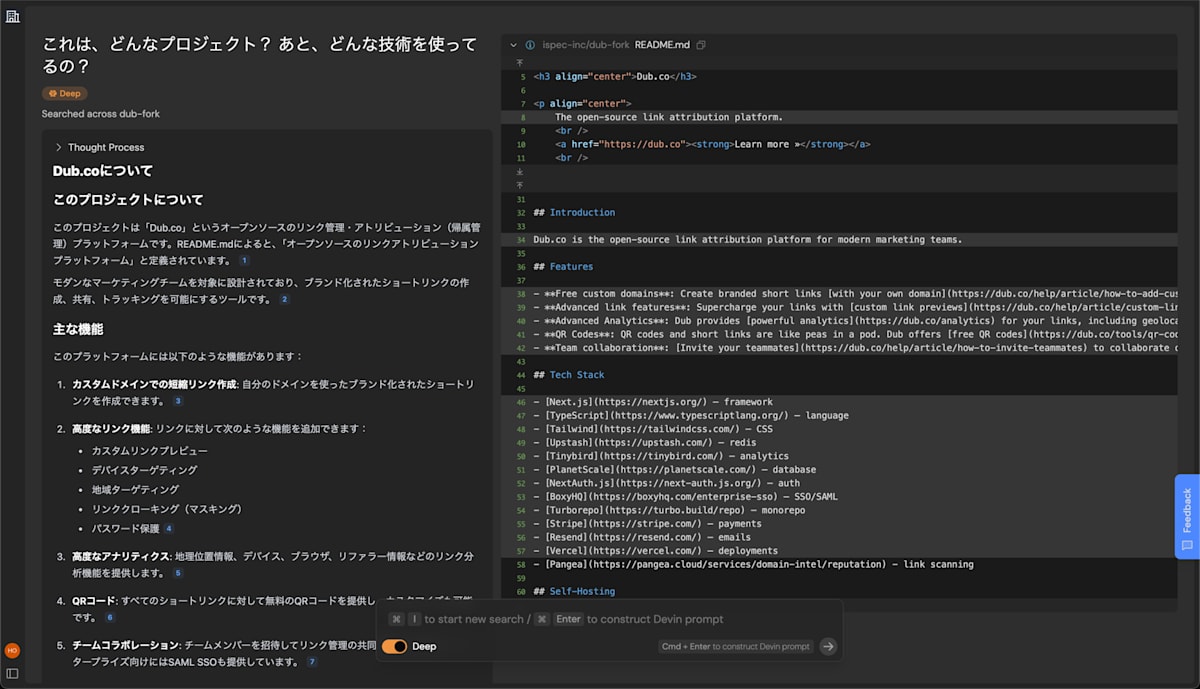Click the [Turborepo] monorepo code line
The height and width of the screenshot is (689, 1200).
coord(669,510)
